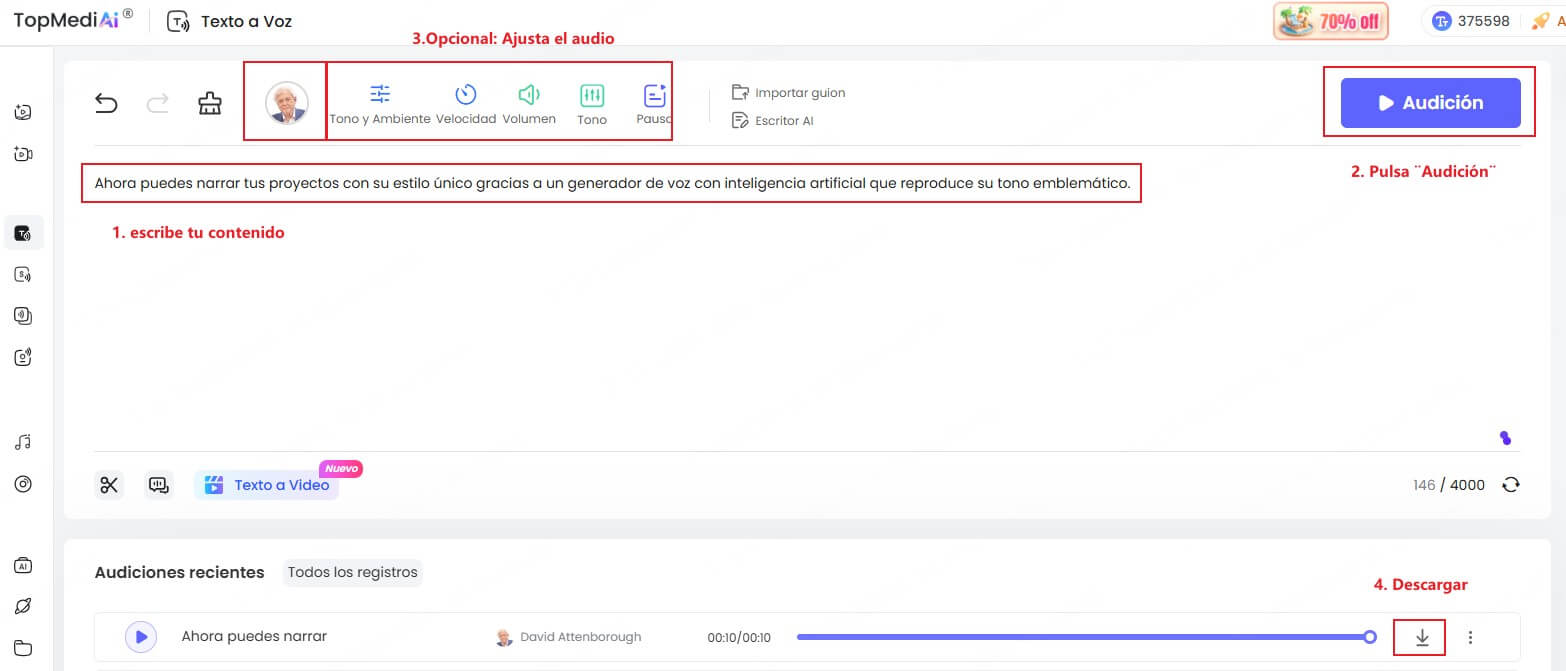
Task: Open more options for the audition row
Action: [1470, 637]
